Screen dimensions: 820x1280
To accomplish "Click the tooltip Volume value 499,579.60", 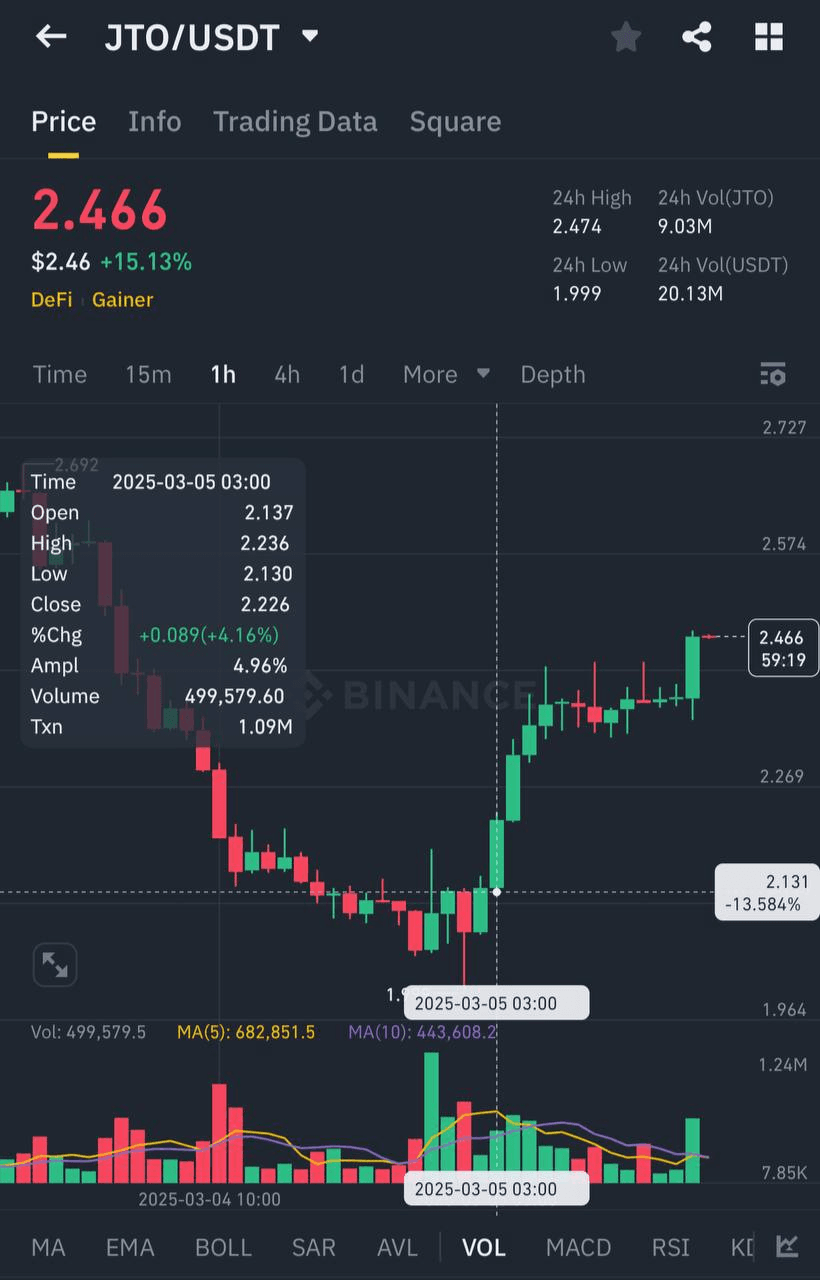I will (x=234, y=696).
